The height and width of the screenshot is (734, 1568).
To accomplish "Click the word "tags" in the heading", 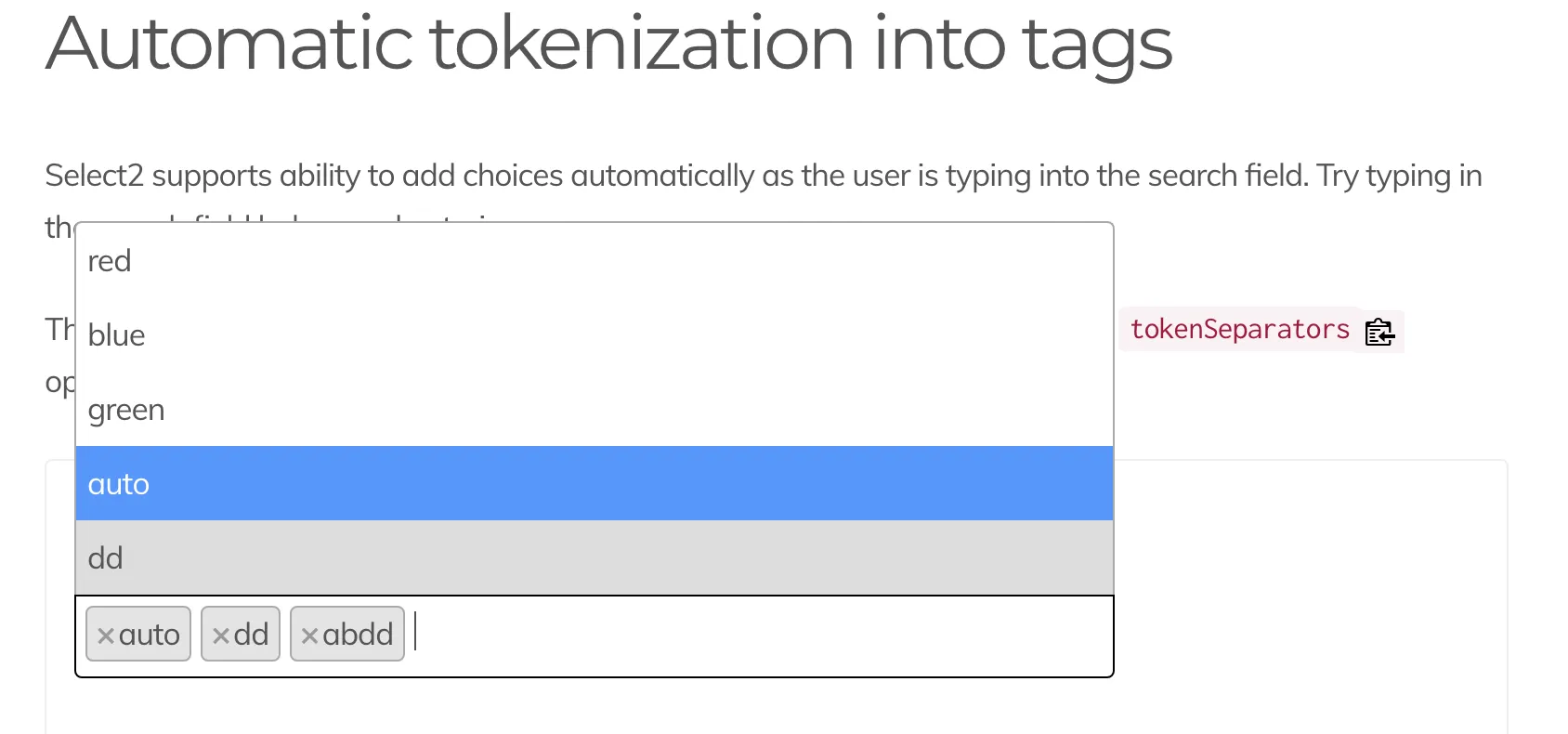I will point(1097,44).
